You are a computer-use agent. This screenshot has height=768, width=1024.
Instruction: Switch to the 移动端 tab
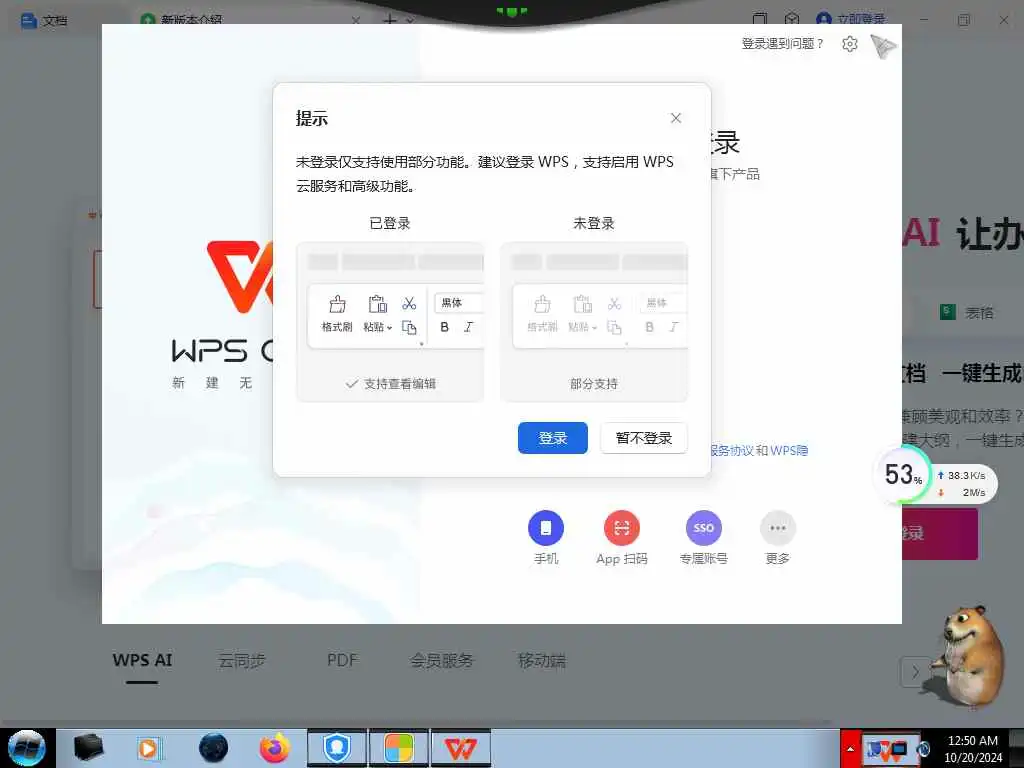point(541,660)
